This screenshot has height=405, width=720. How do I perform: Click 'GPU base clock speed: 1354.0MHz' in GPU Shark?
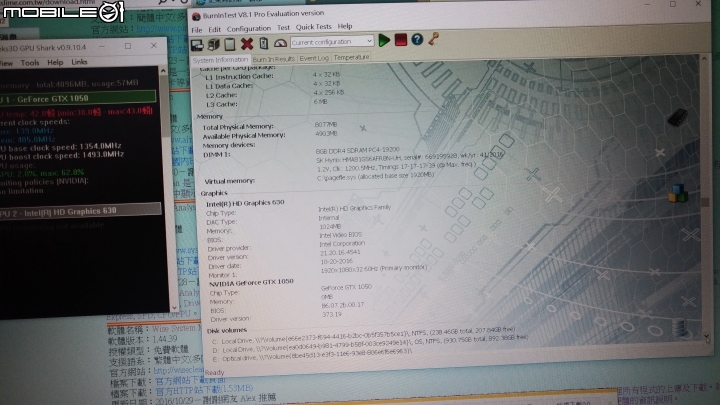click(61, 147)
